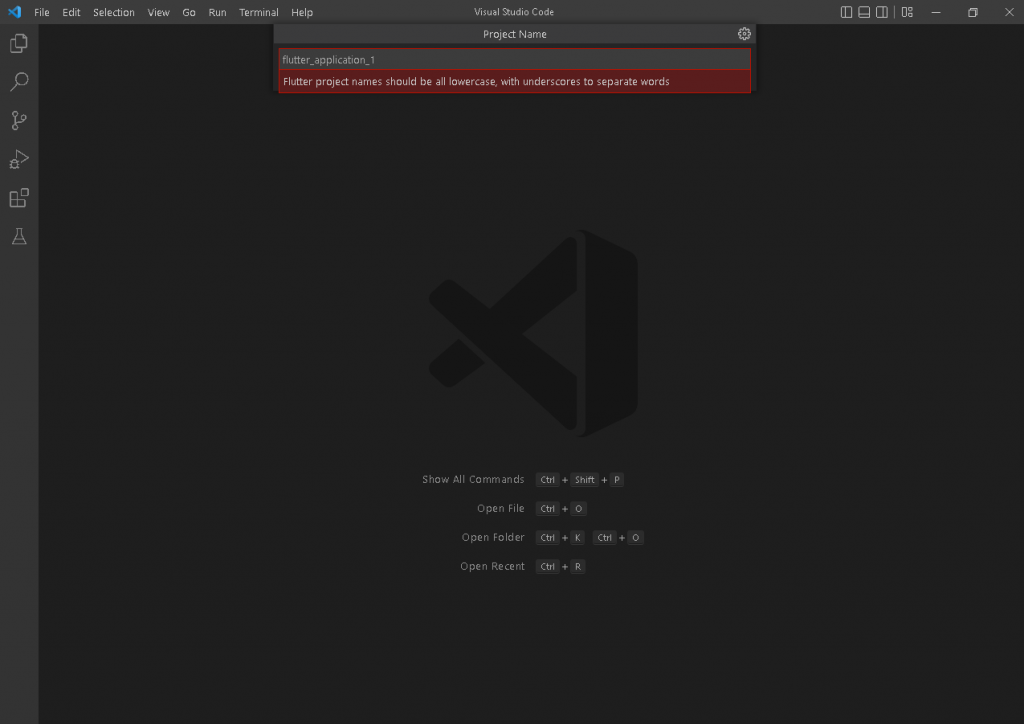Viewport: 1024px width, 724px height.
Task: Open the File menu
Action: [41, 12]
